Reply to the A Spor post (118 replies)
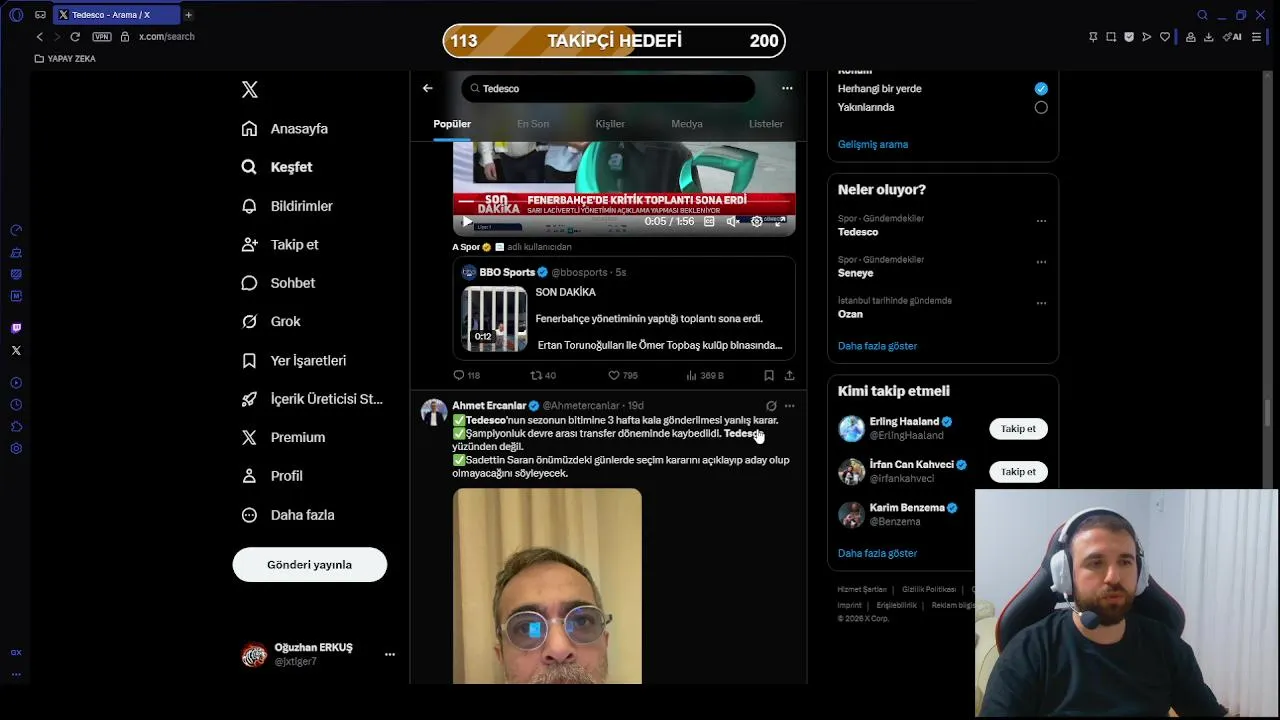Viewport: 1280px width, 720px height. 467,375
